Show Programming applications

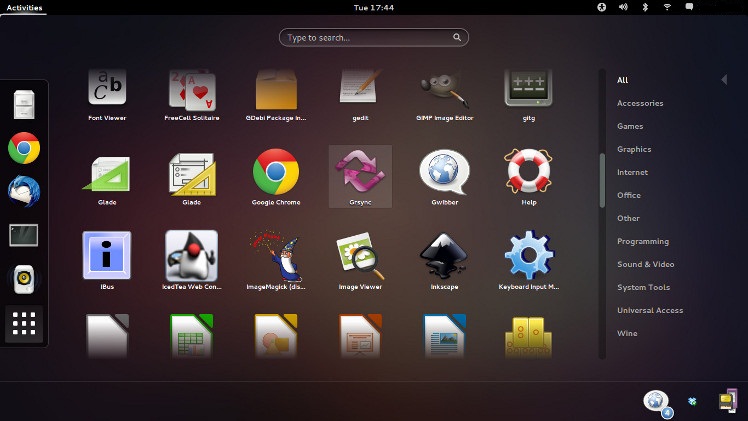[643, 241]
